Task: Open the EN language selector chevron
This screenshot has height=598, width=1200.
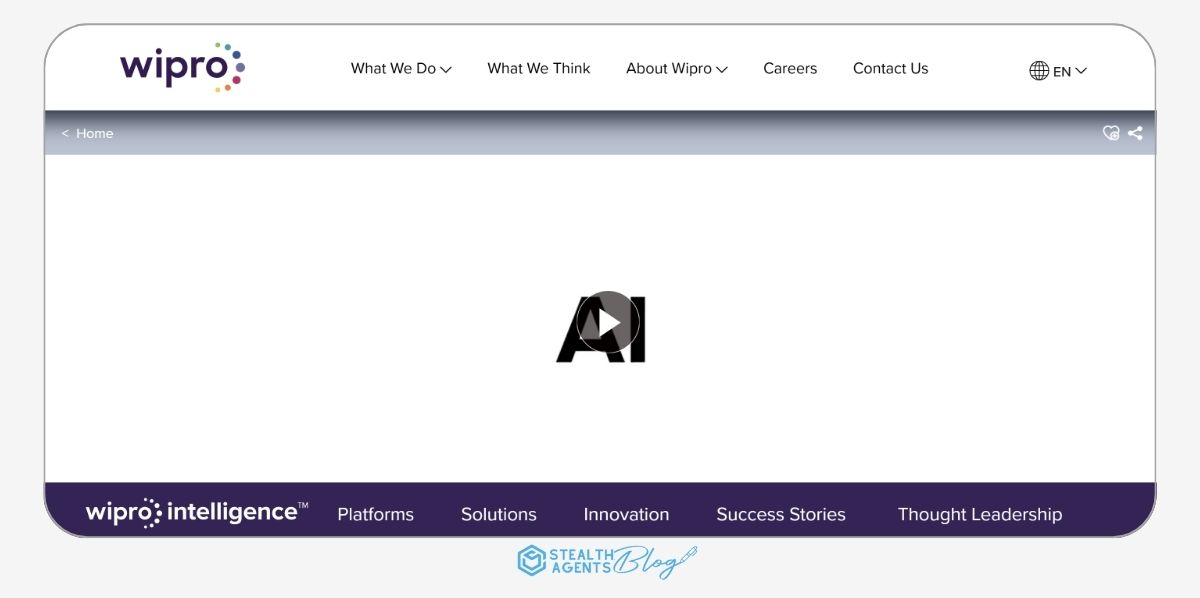Action: point(1081,71)
